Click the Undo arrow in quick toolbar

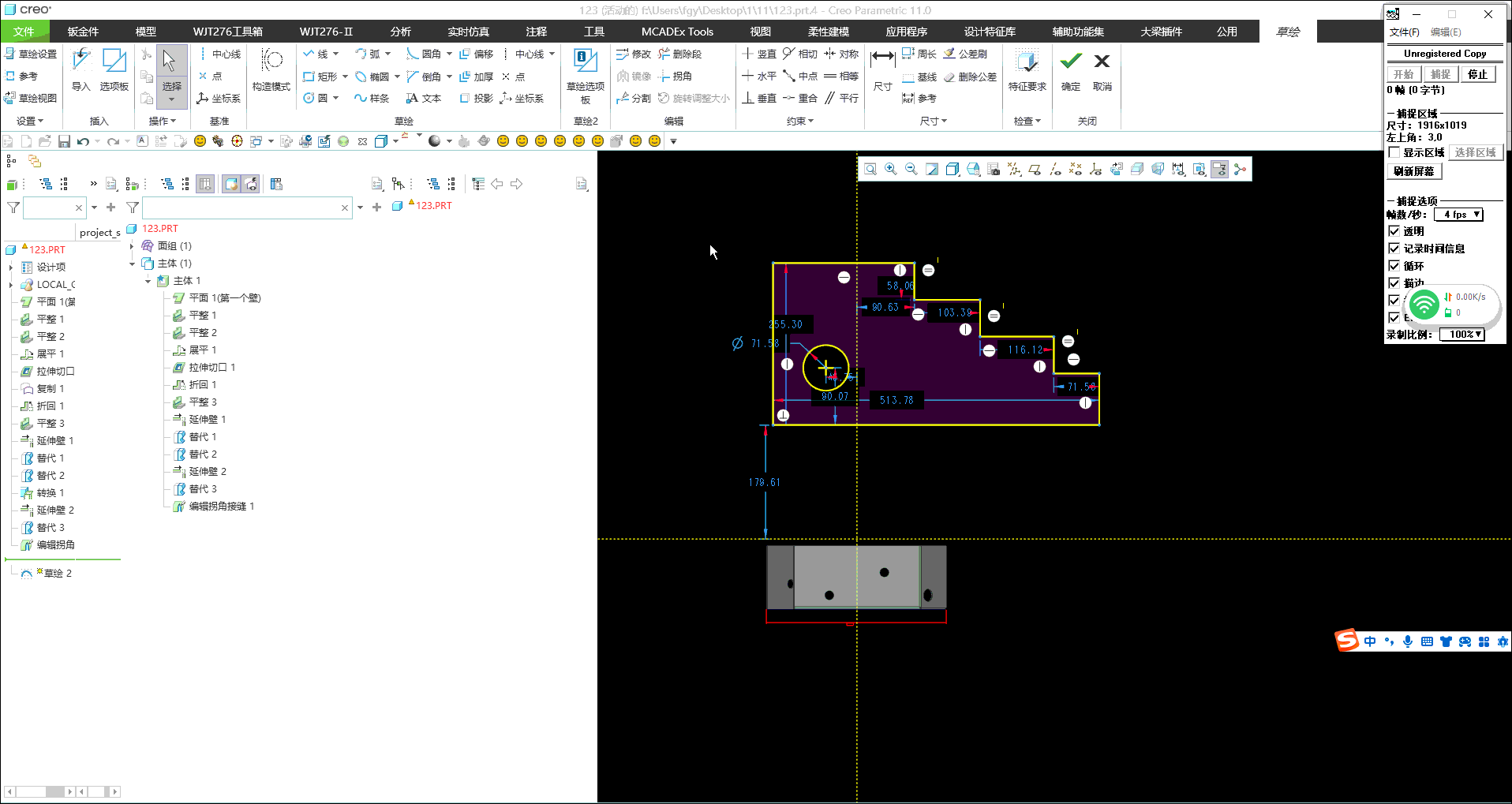[x=83, y=141]
